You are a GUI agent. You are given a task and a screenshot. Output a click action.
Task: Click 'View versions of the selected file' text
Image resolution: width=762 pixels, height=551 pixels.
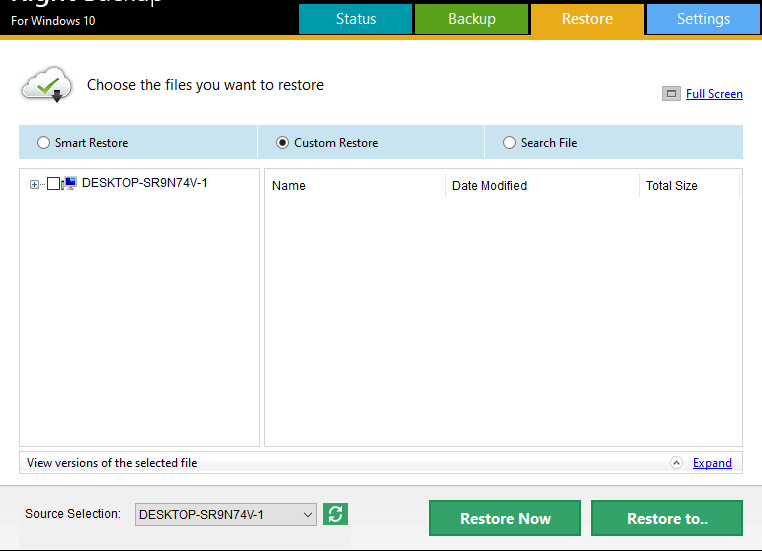(x=112, y=463)
